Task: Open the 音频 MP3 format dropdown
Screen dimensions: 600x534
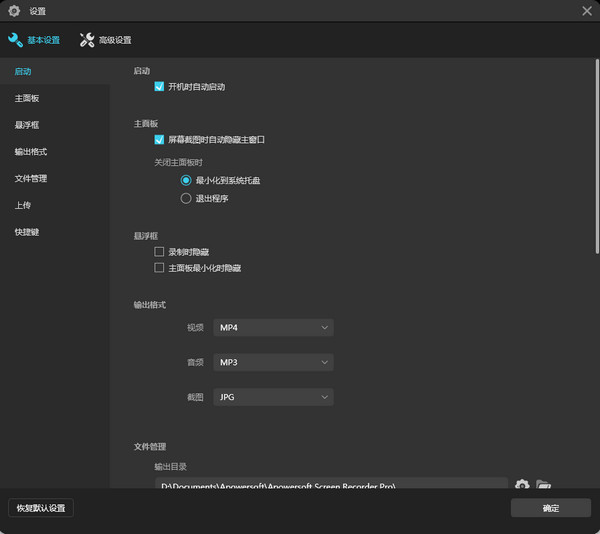Action: [x=273, y=362]
